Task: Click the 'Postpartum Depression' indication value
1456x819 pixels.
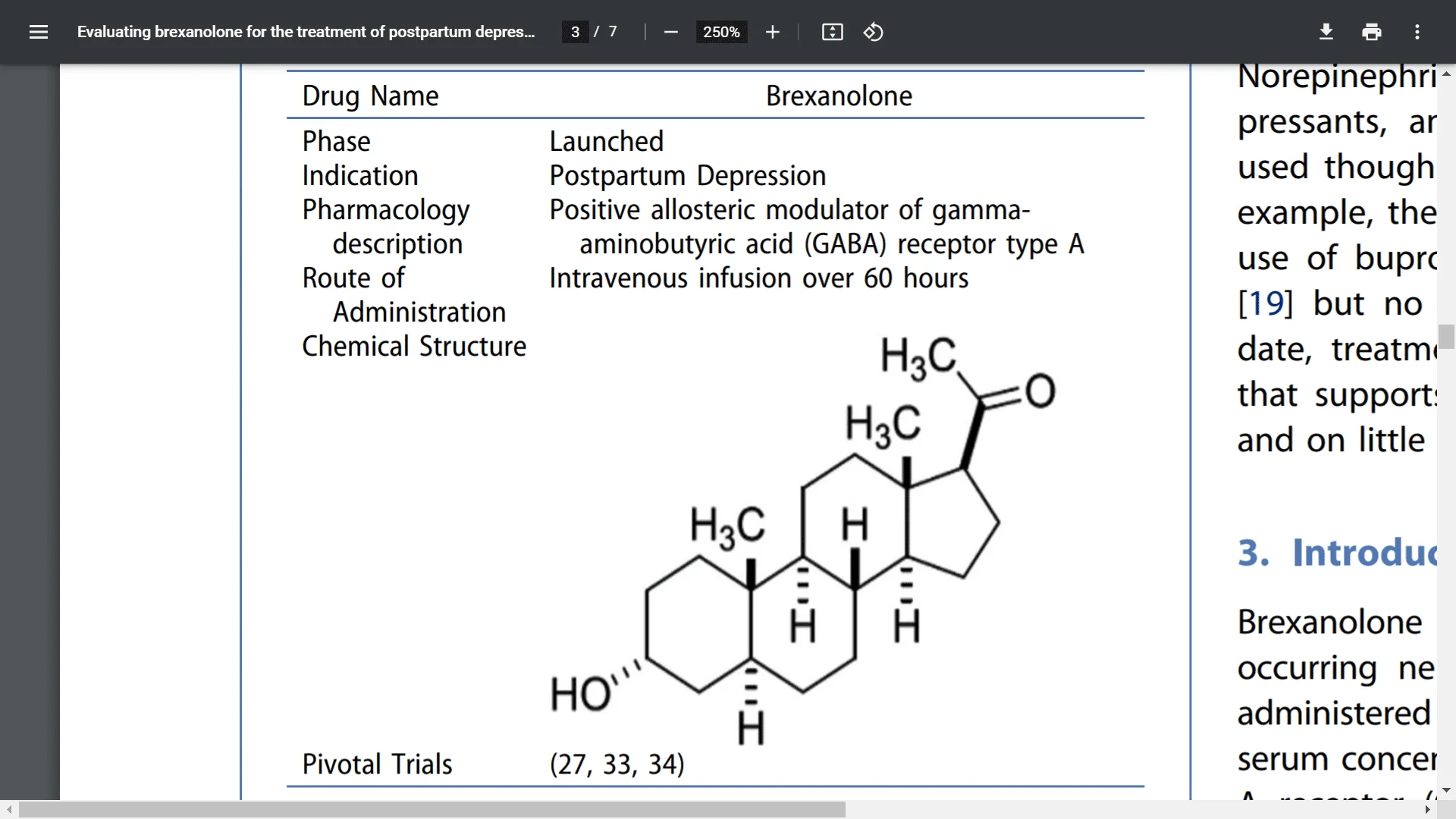Action: coord(687,176)
